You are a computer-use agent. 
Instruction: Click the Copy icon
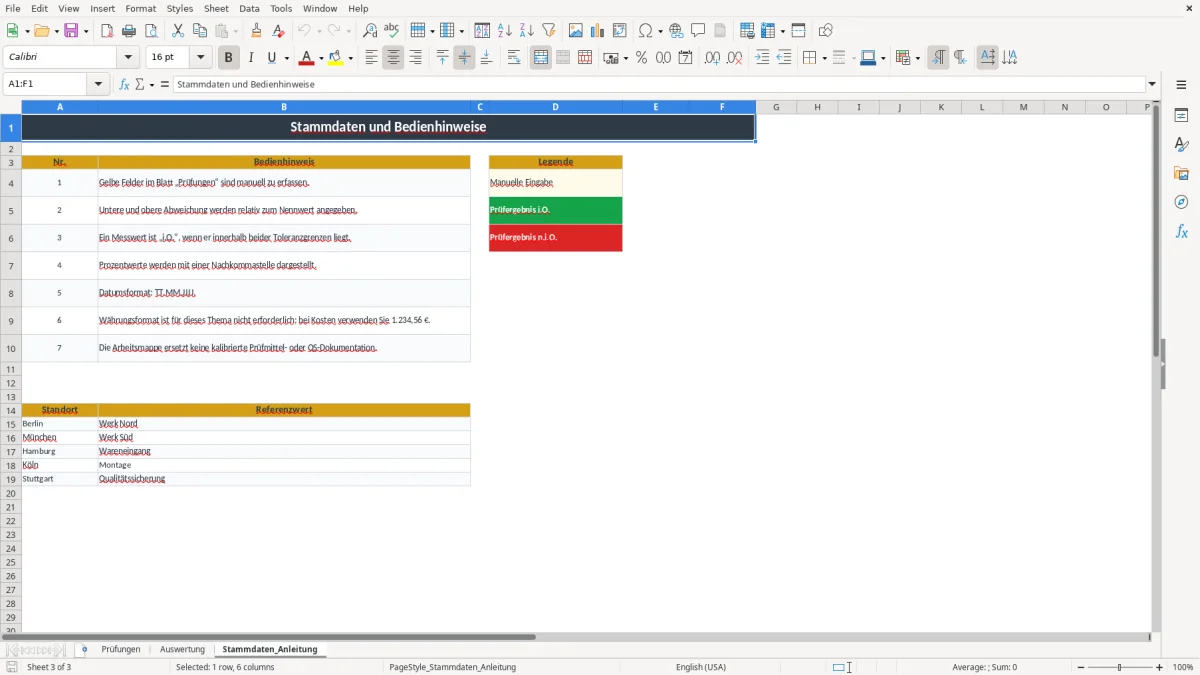[x=200, y=31]
